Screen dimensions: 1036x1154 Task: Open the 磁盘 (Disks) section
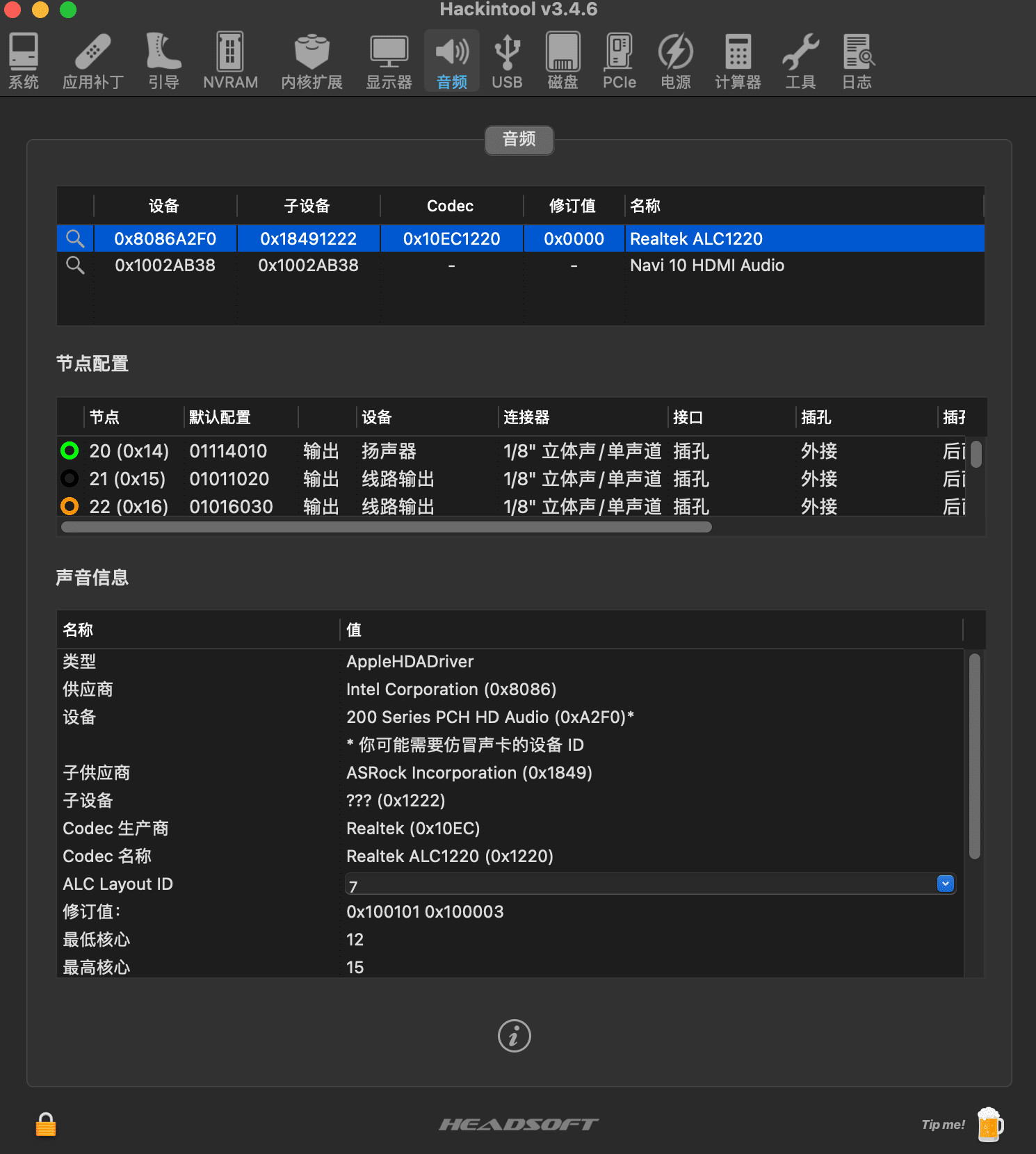(x=562, y=61)
